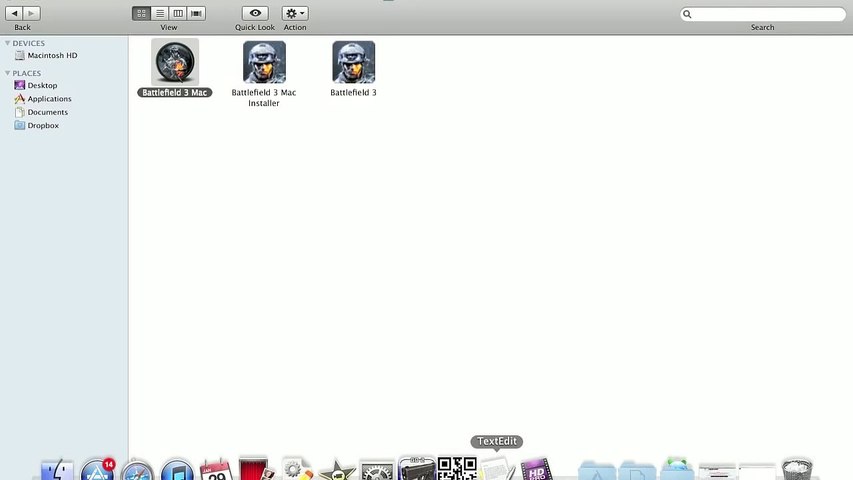This screenshot has width=853, height=480.
Task: Click the "Battlefield 3" file name label
Action: (354, 93)
